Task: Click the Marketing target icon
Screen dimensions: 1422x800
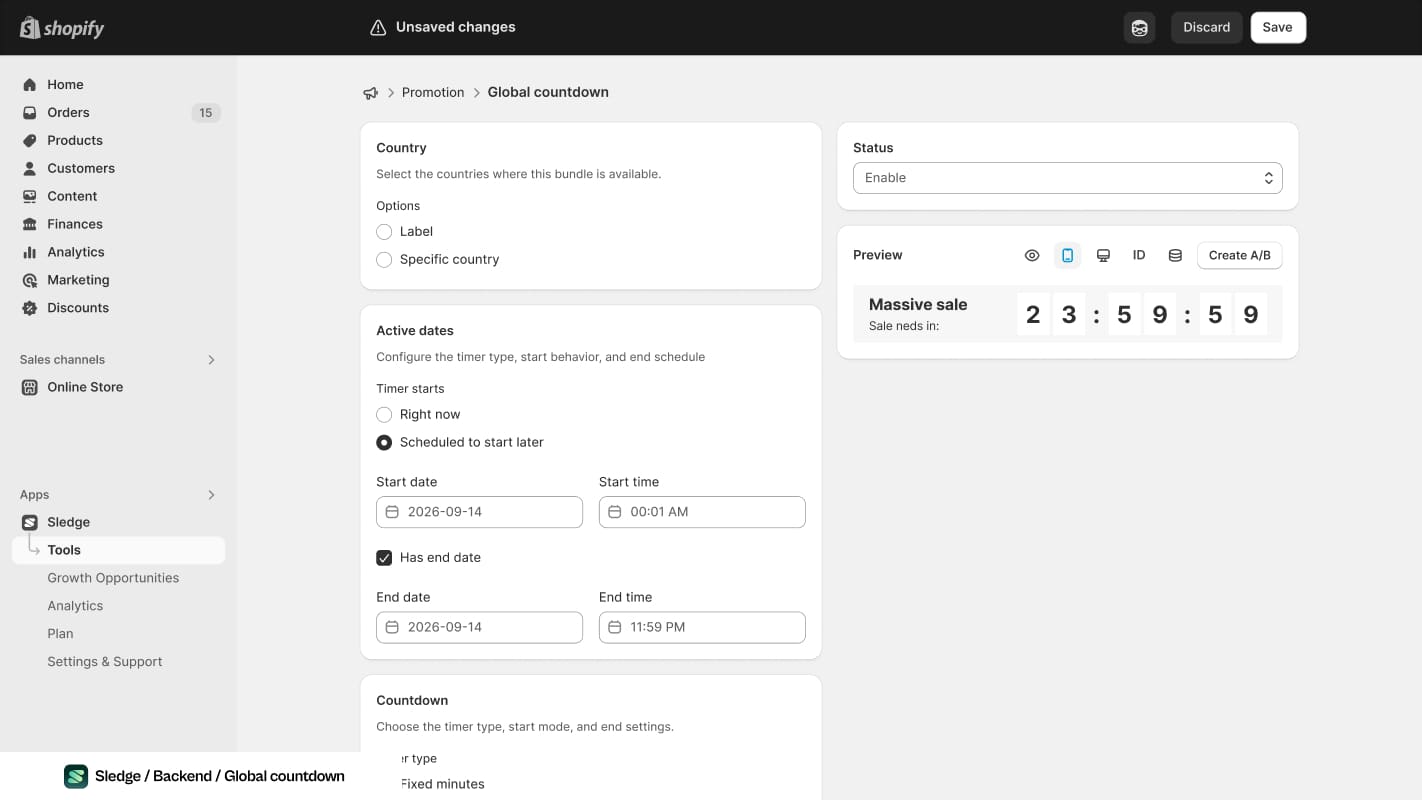Action: coord(29,281)
